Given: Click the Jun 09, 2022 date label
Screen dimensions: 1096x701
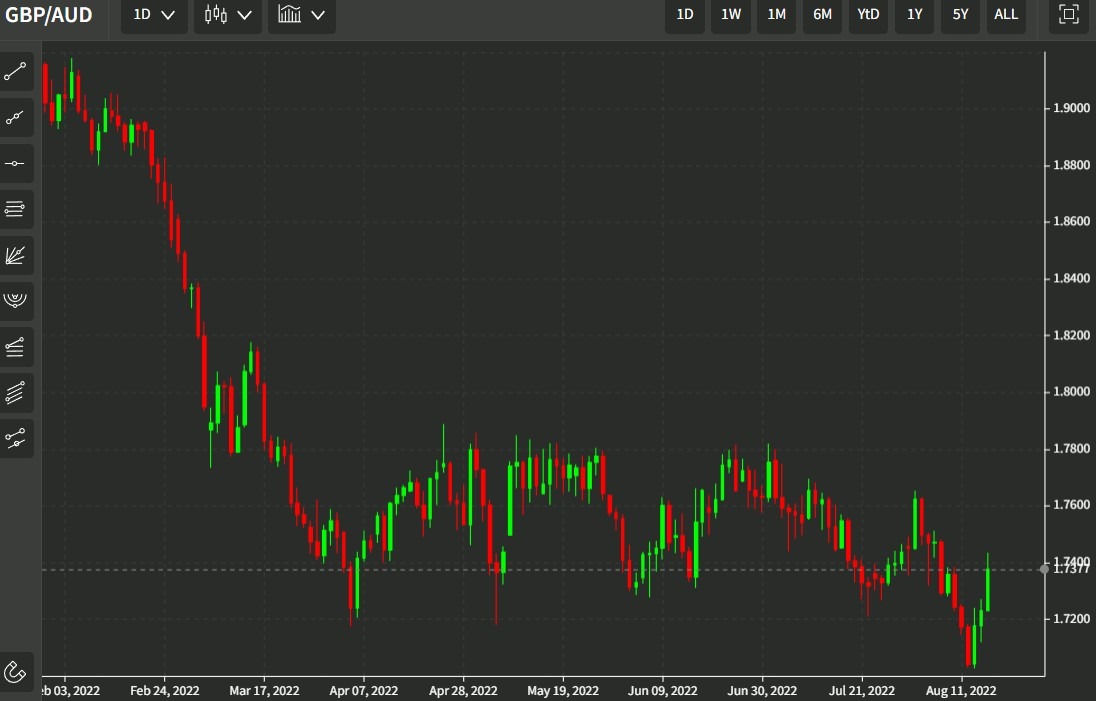Looking at the screenshot, I should [x=663, y=691].
